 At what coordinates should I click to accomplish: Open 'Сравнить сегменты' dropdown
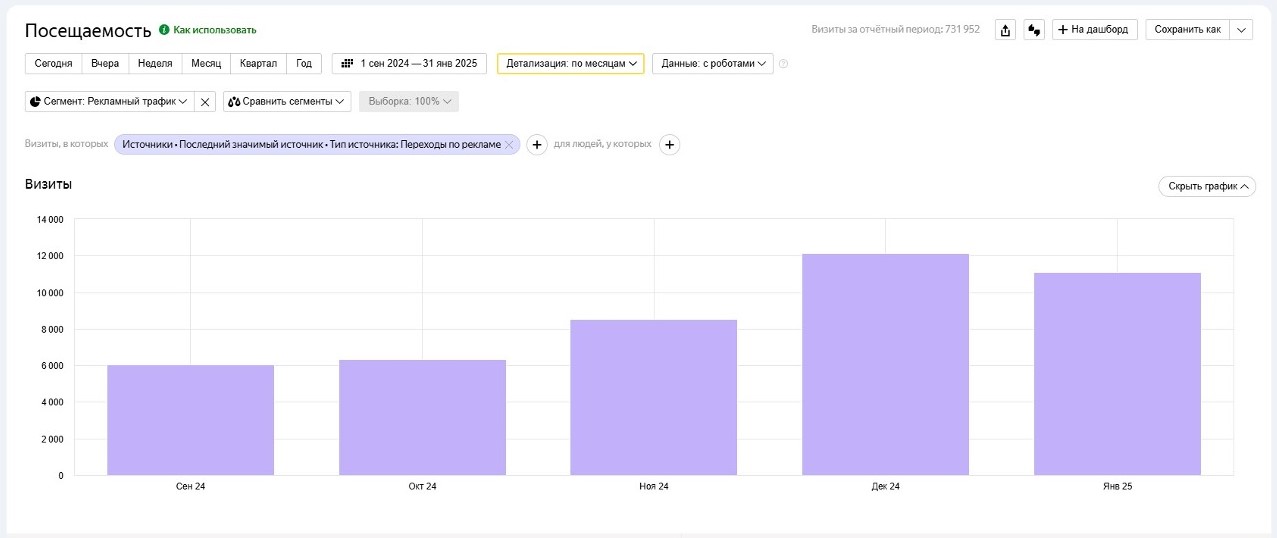coord(286,102)
